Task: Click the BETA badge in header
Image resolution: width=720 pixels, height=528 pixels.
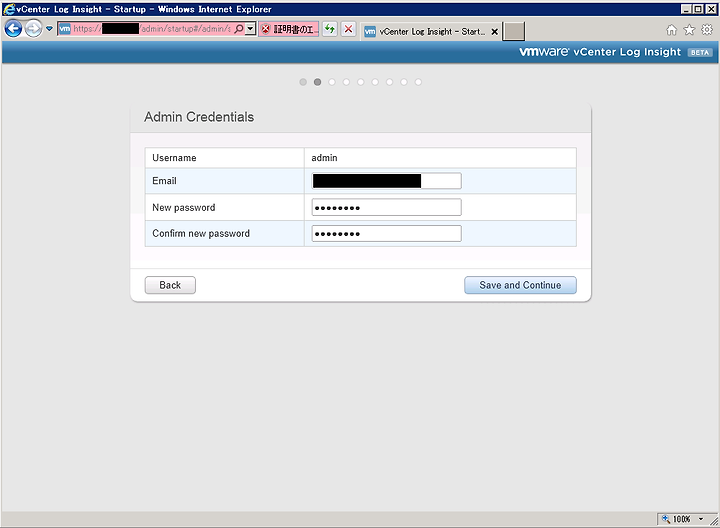Action: click(x=700, y=52)
